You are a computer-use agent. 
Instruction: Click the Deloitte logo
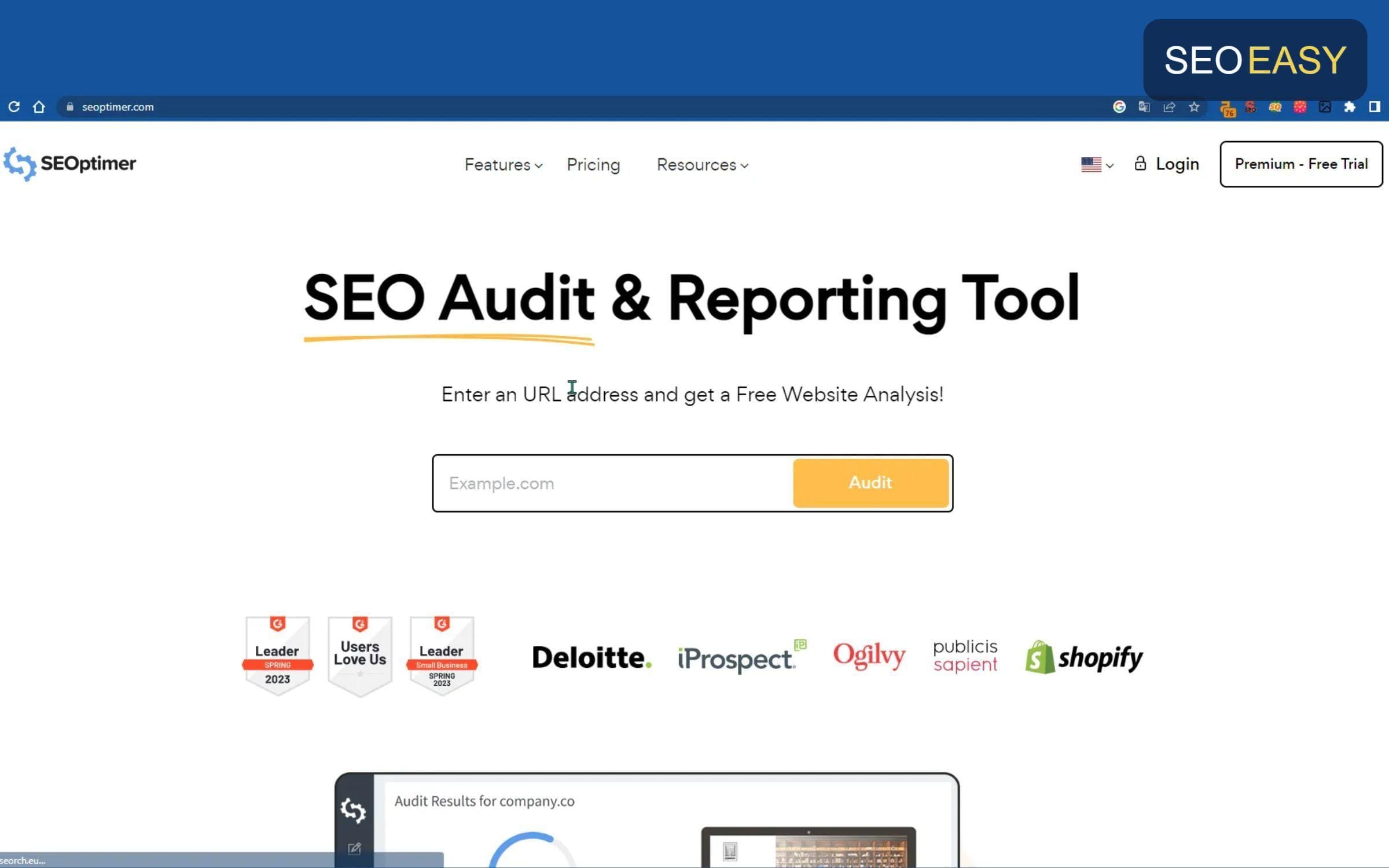pos(591,657)
